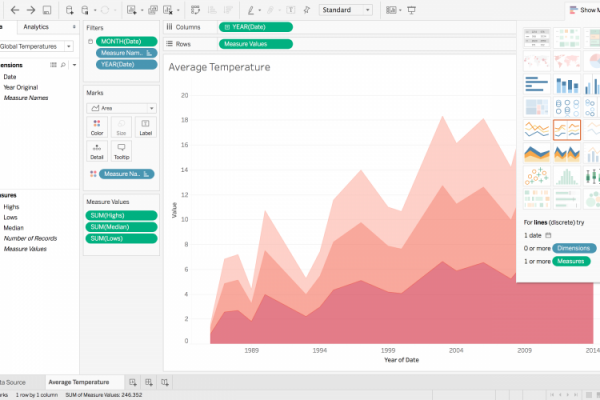Switch to the Analytics tab

pyautogui.click(x=36, y=27)
